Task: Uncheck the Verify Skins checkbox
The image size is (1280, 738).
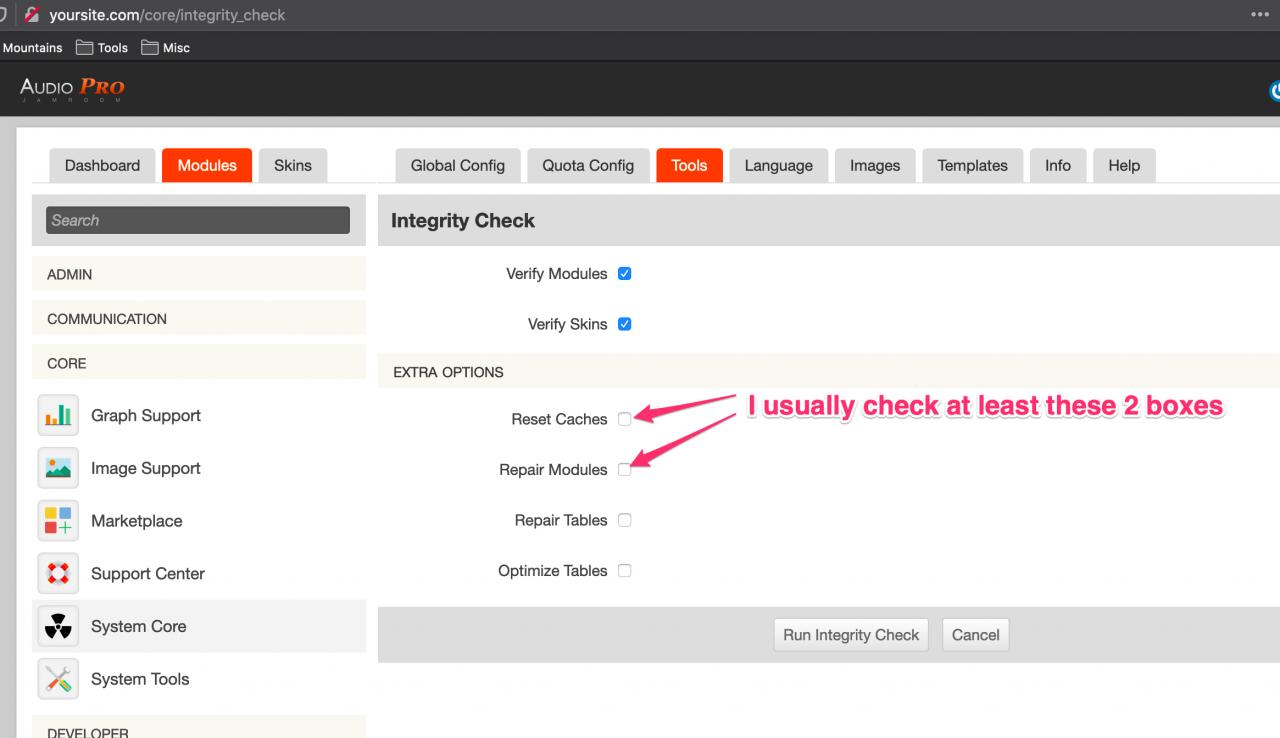Action: 624,324
